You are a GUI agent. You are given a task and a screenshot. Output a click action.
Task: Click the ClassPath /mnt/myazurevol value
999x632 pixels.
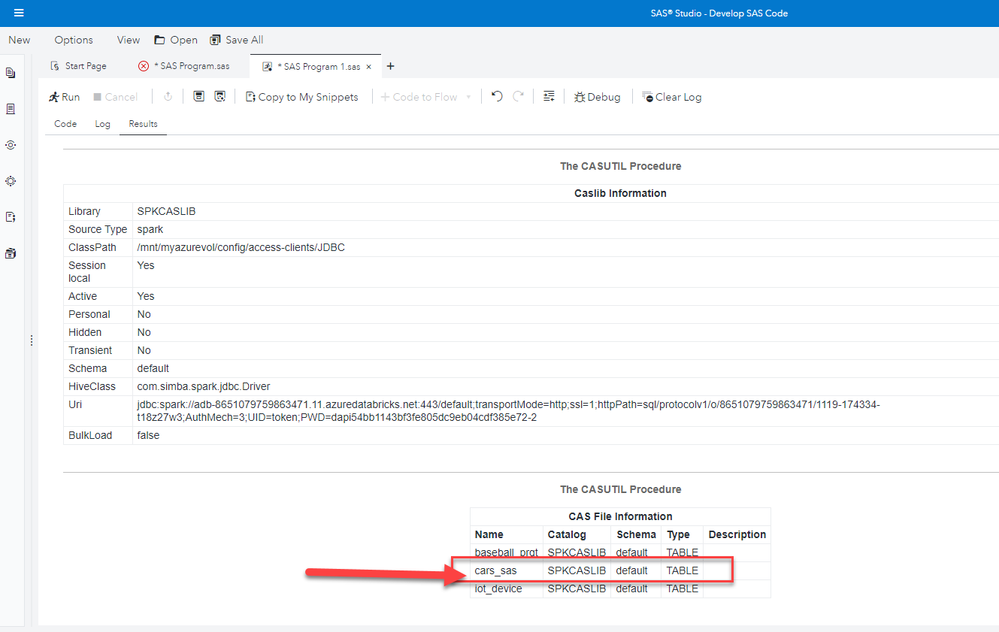click(x=241, y=247)
